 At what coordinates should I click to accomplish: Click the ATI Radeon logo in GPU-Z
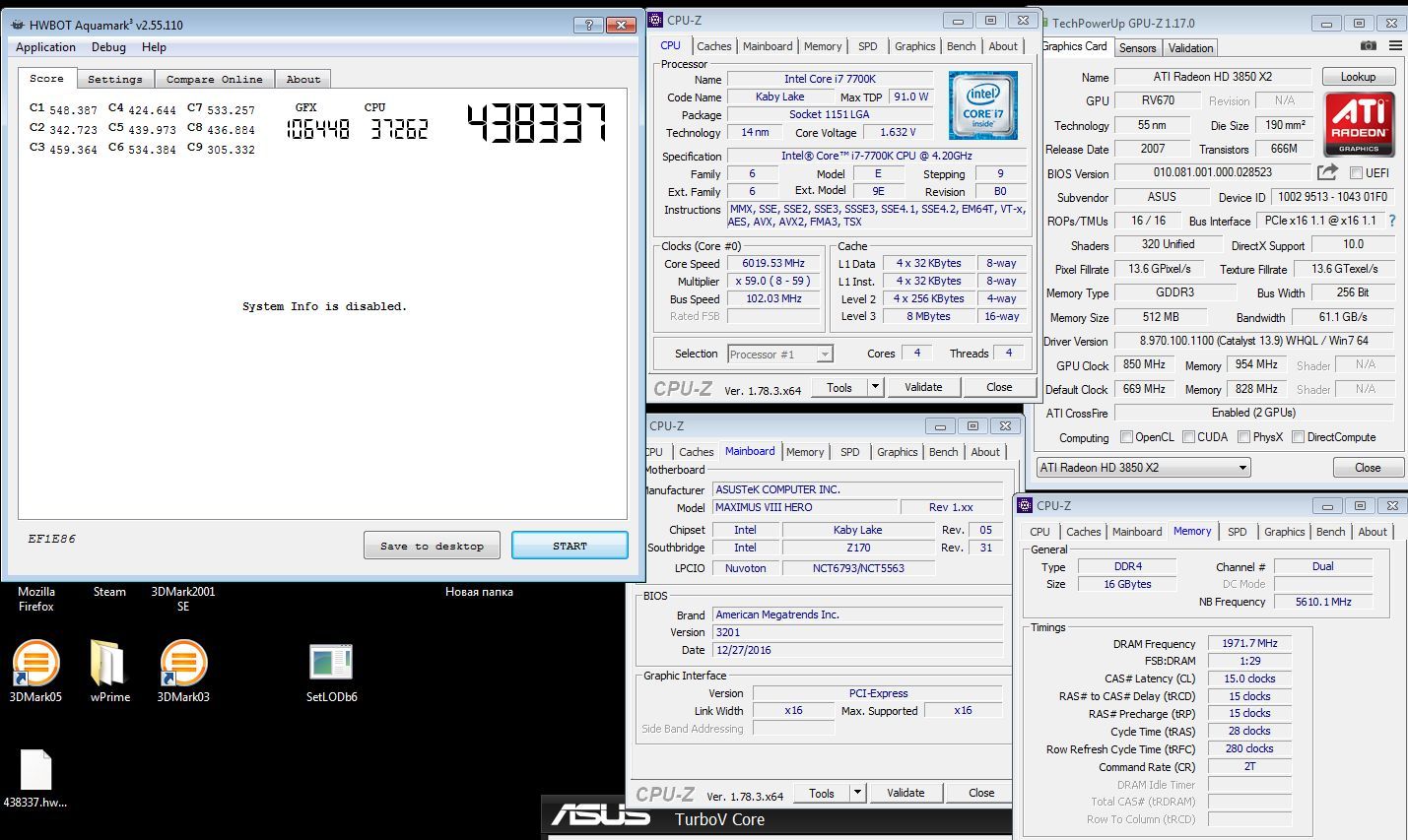tap(1359, 124)
